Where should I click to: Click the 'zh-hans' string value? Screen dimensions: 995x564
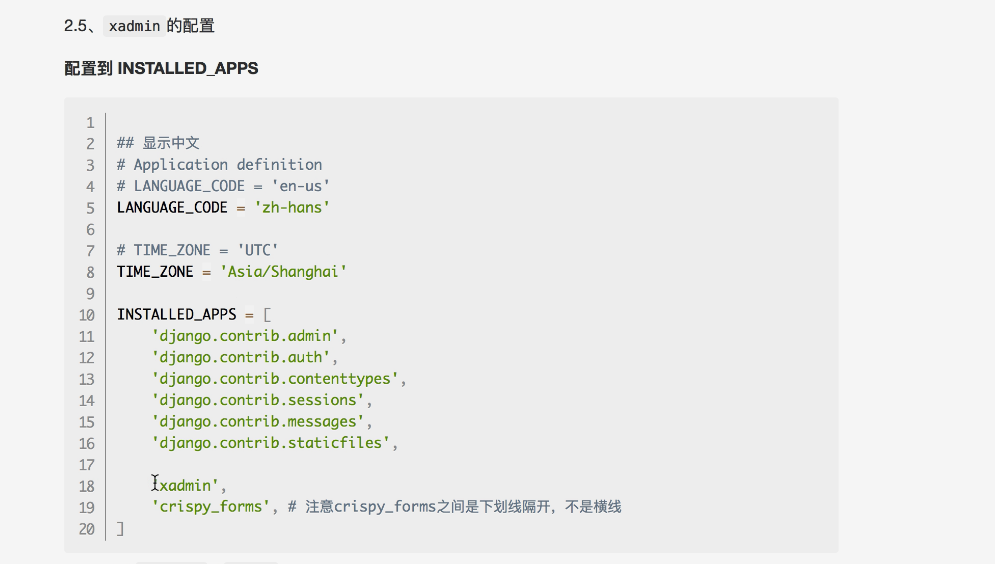pos(294,207)
